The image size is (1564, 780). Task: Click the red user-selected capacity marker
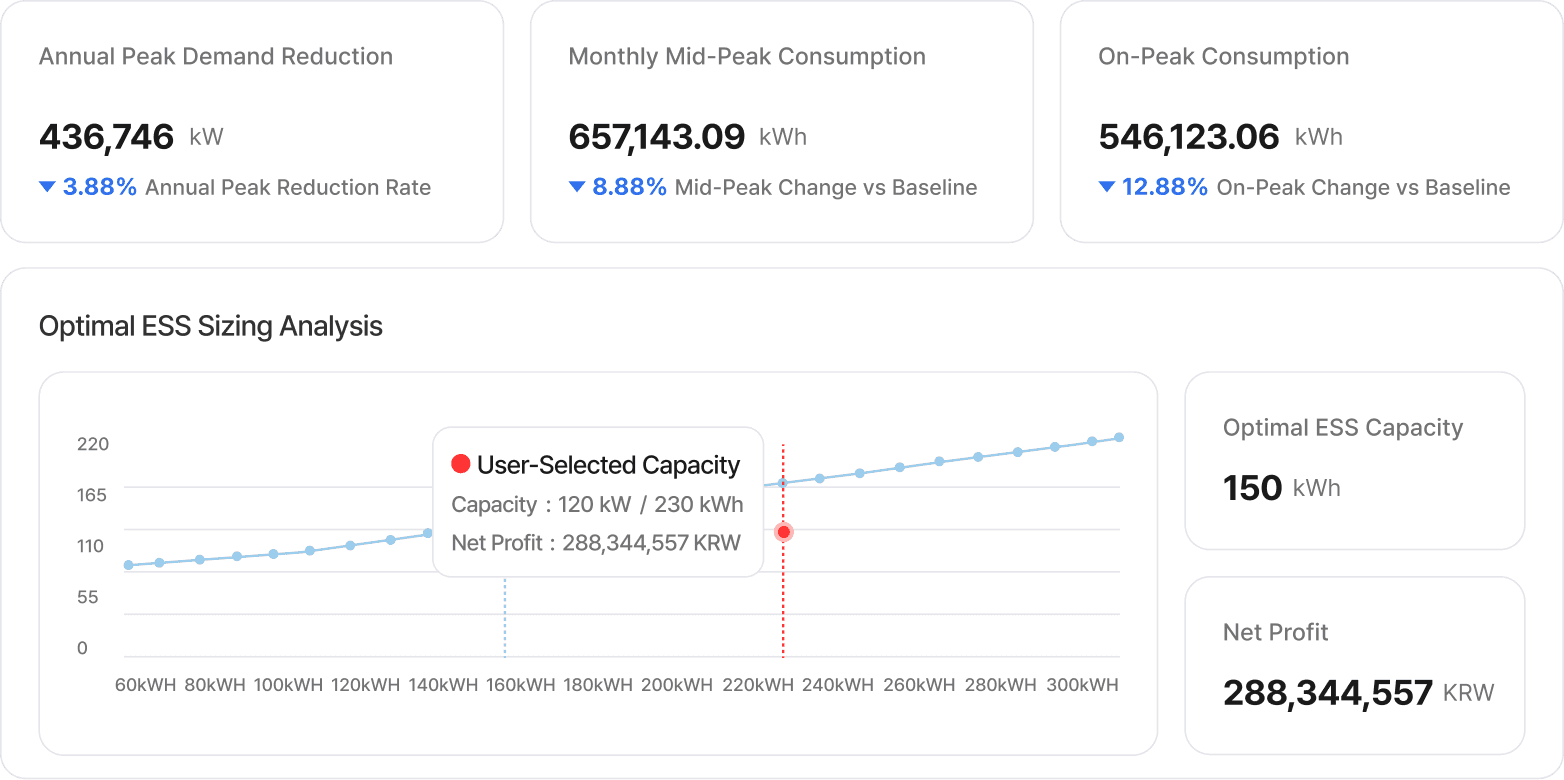[783, 532]
